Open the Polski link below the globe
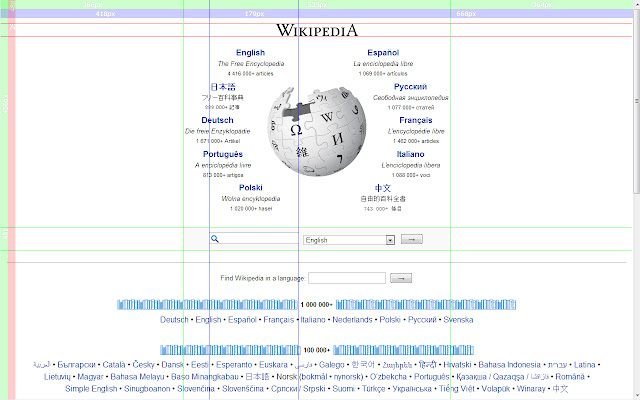640x400 pixels. tap(251, 187)
